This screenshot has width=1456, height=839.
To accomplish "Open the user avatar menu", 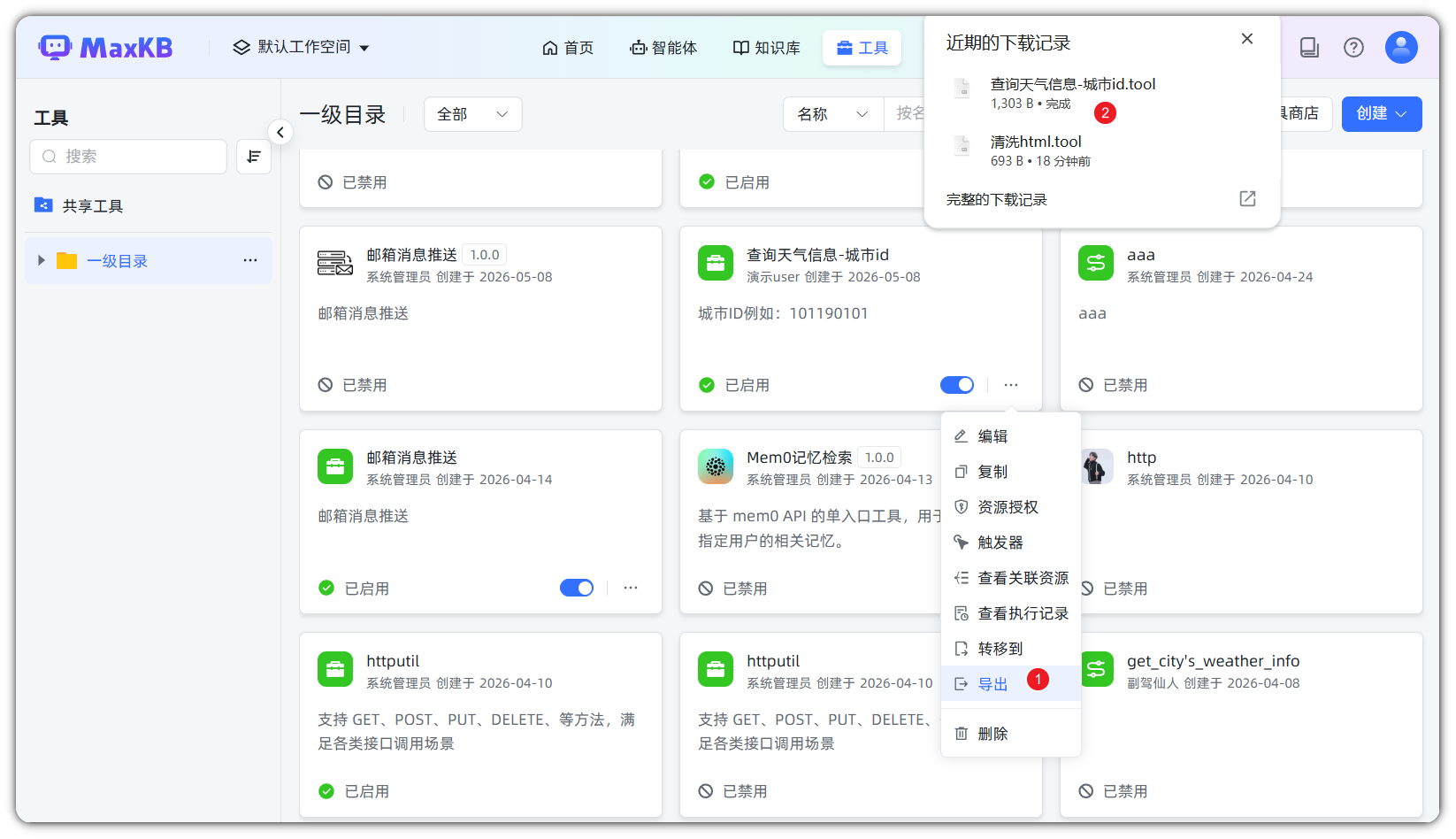I will pos(1401,48).
